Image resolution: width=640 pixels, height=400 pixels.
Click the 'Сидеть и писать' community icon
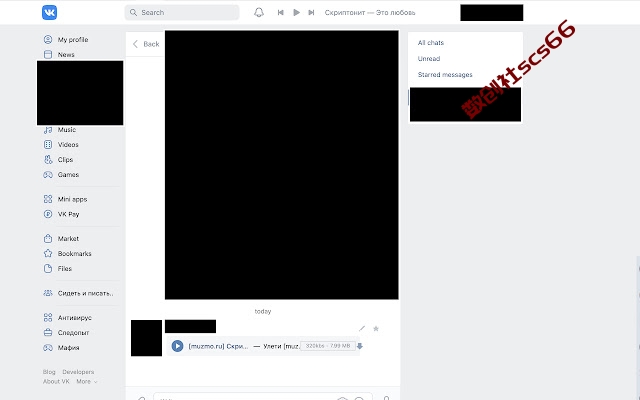[48, 293]
